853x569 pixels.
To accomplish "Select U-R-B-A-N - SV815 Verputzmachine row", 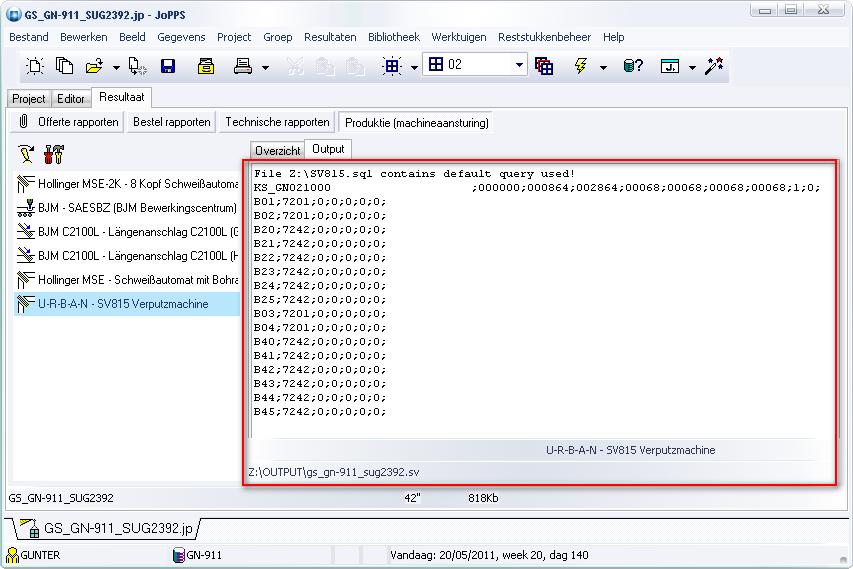I will click(x=127, y=304).
